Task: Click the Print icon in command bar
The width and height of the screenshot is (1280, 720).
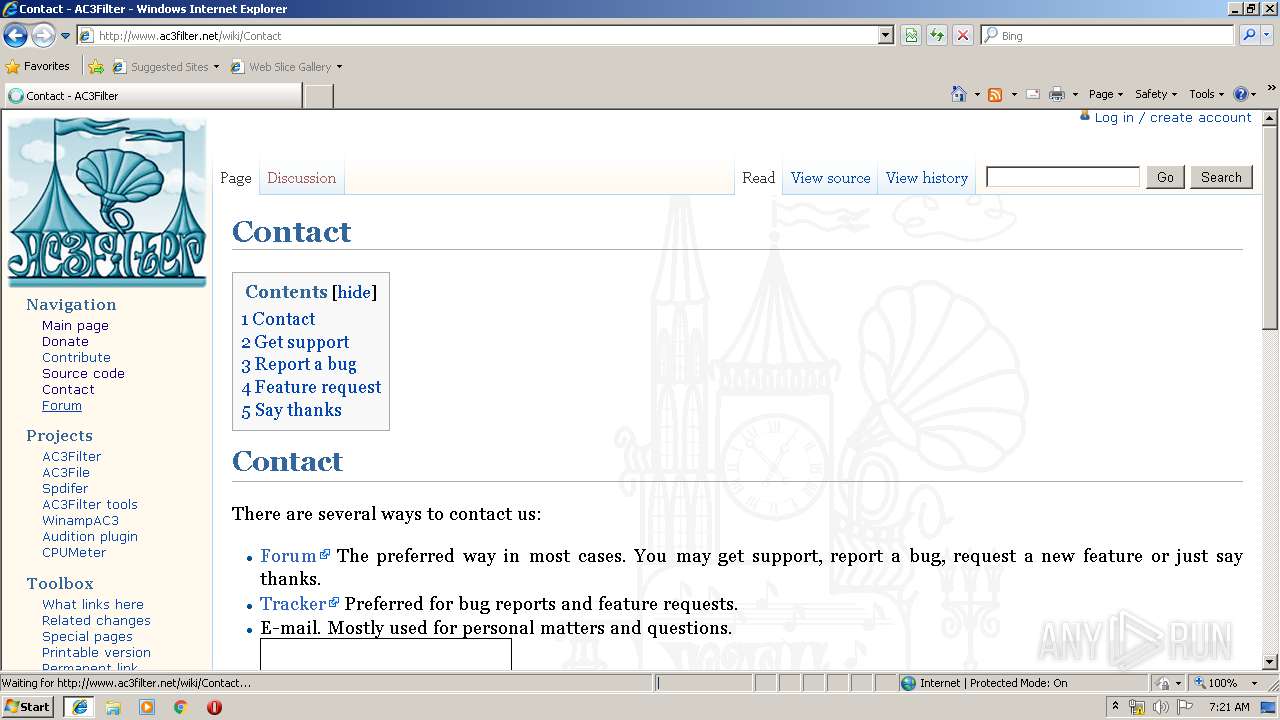Action: pos(1057,94)
